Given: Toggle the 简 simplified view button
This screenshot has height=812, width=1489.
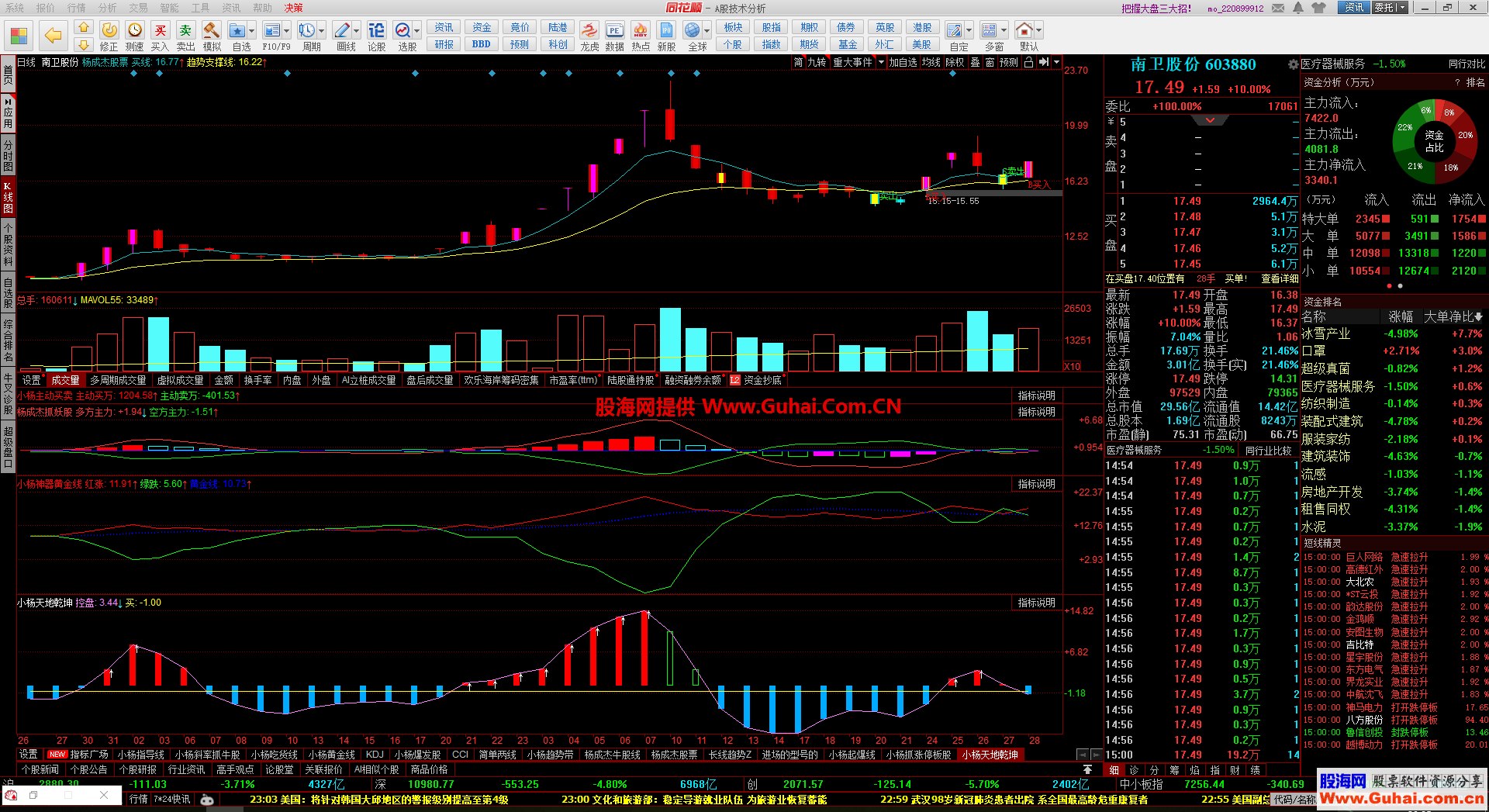Looking at the screenshot, I should pyautogui.click(x=798, y=62).
